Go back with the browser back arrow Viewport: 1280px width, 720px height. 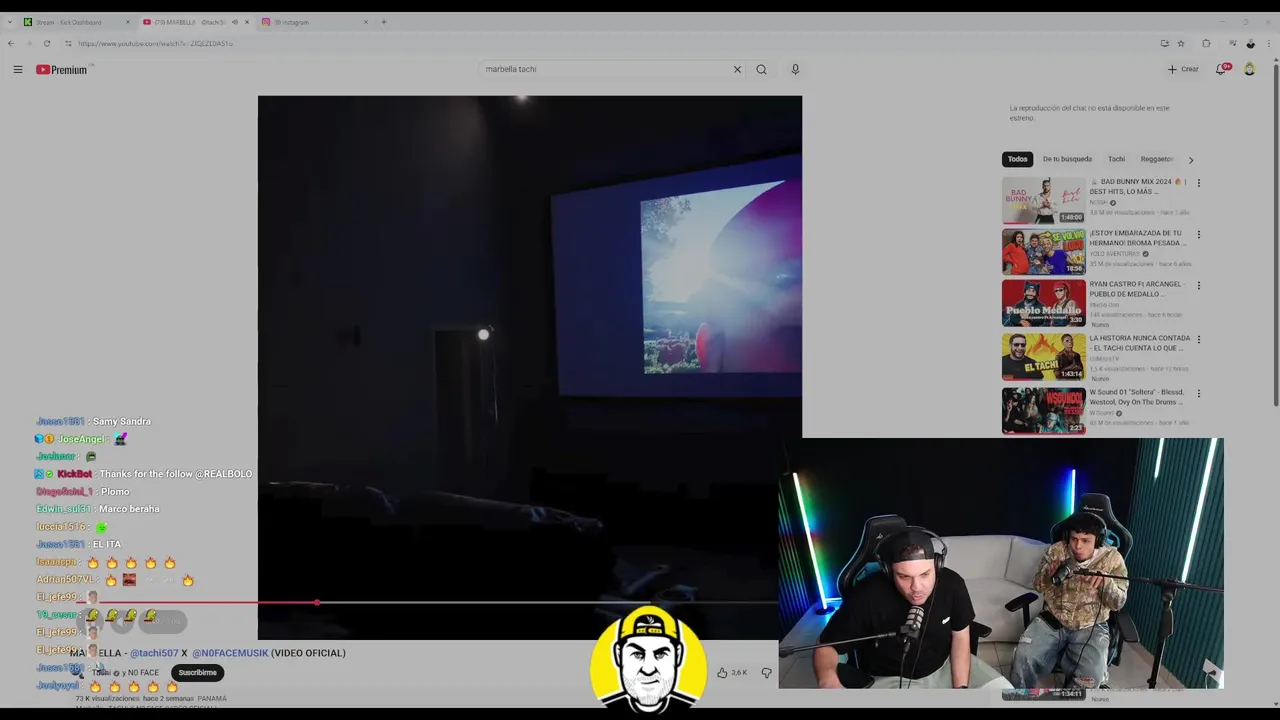point(11,43)
